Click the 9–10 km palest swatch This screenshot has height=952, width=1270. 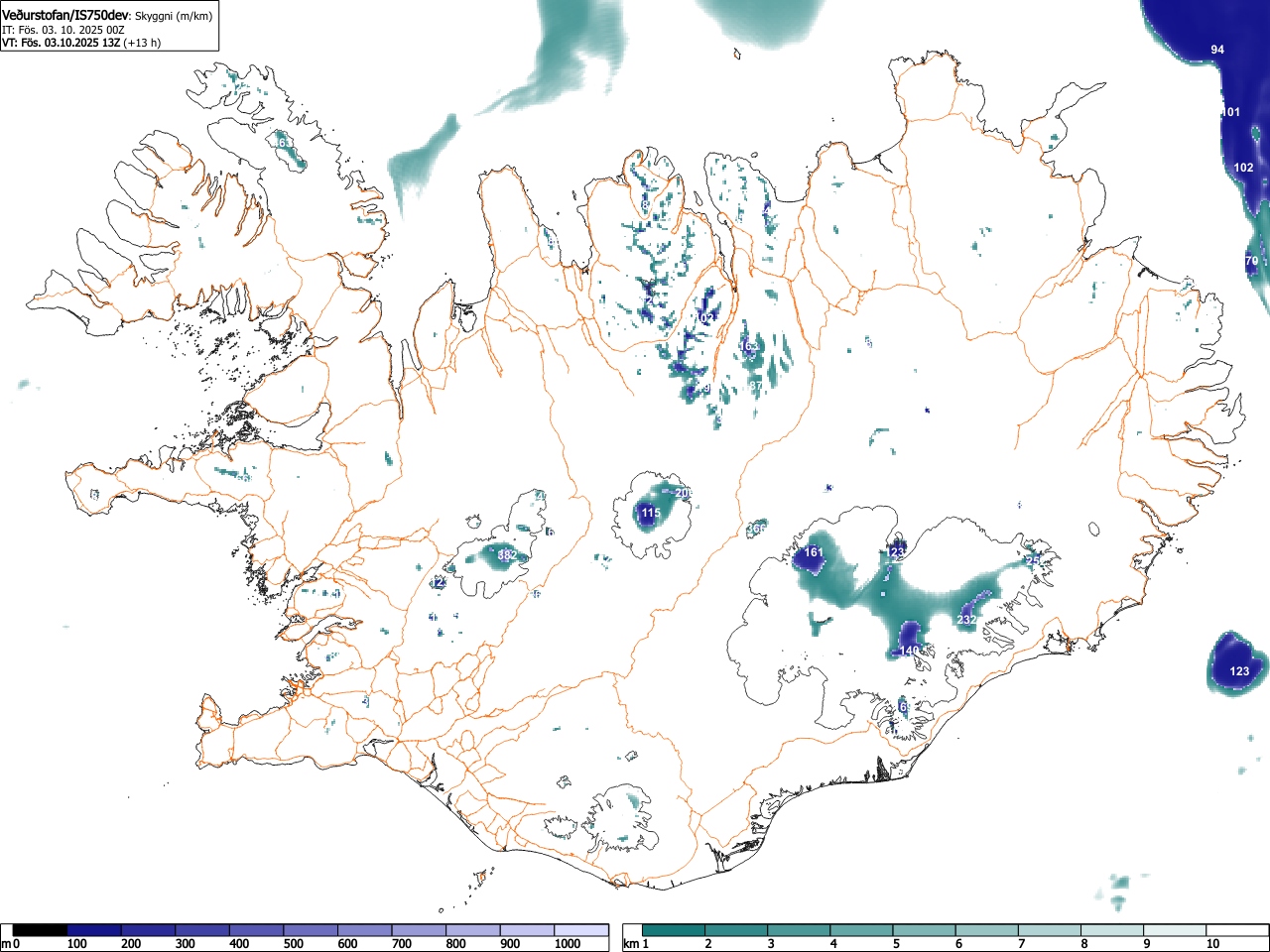point(1175,931)
